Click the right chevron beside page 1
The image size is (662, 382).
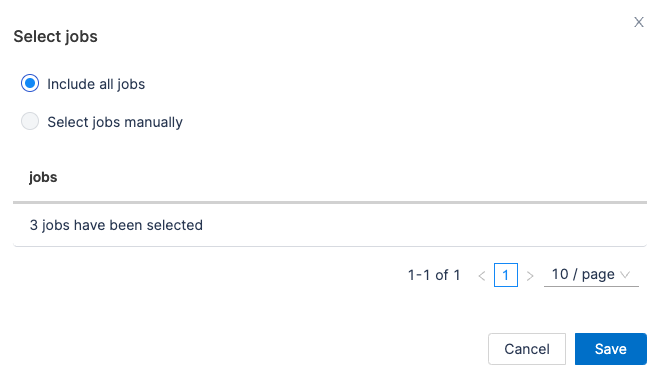click(530, 276)
